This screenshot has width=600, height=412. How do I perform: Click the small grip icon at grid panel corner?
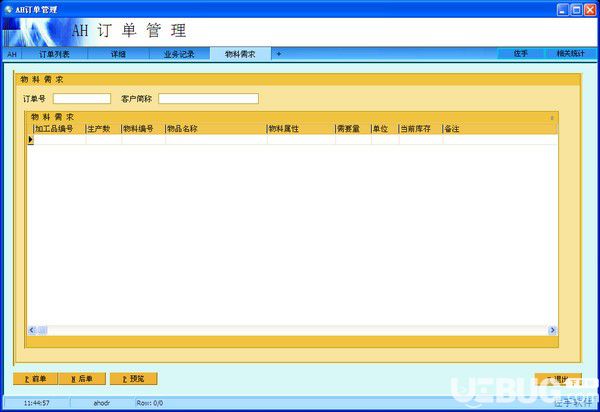(552, 118)
